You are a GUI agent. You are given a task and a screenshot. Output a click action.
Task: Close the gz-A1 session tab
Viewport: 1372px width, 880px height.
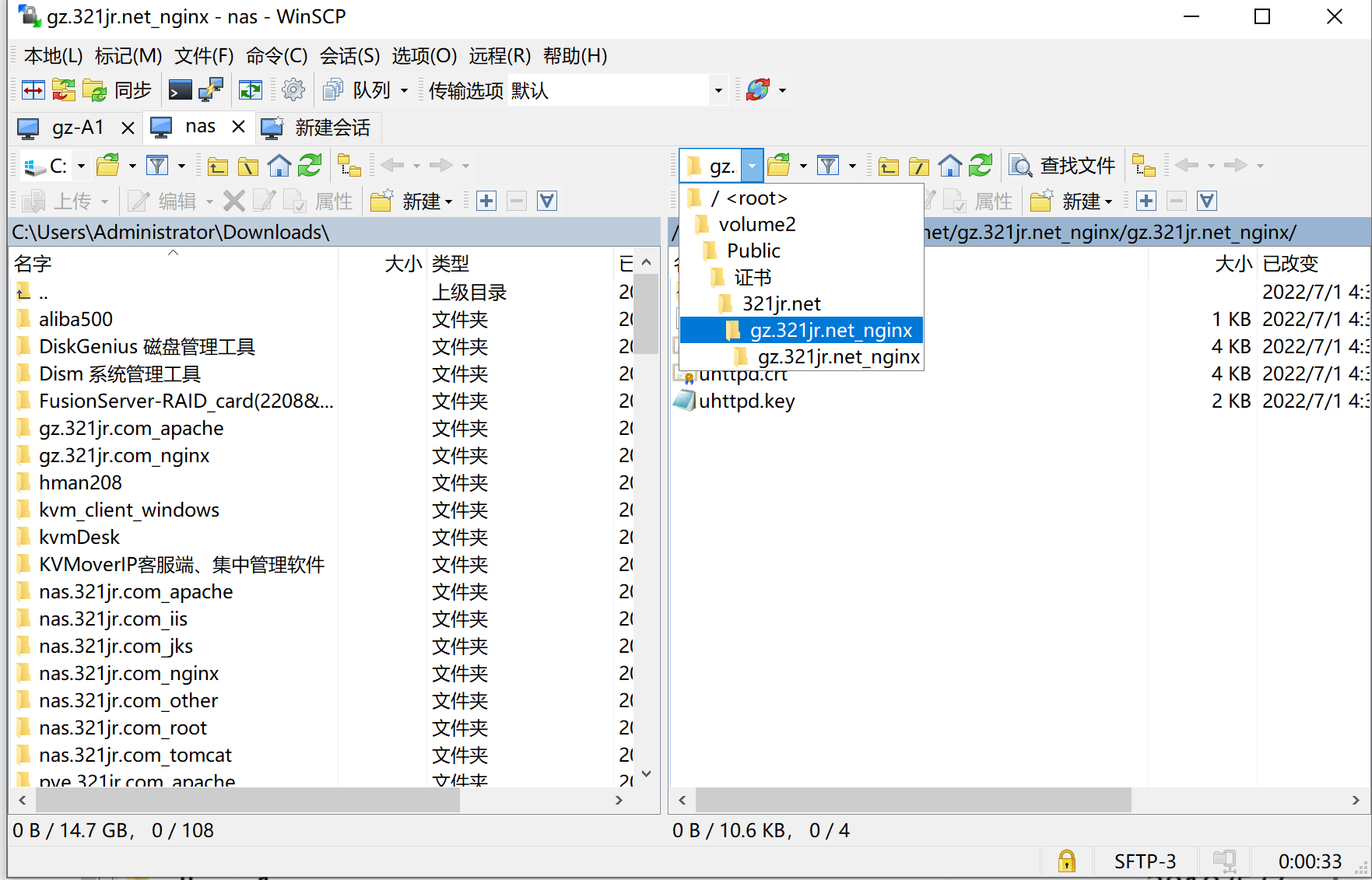coord(128,128)
